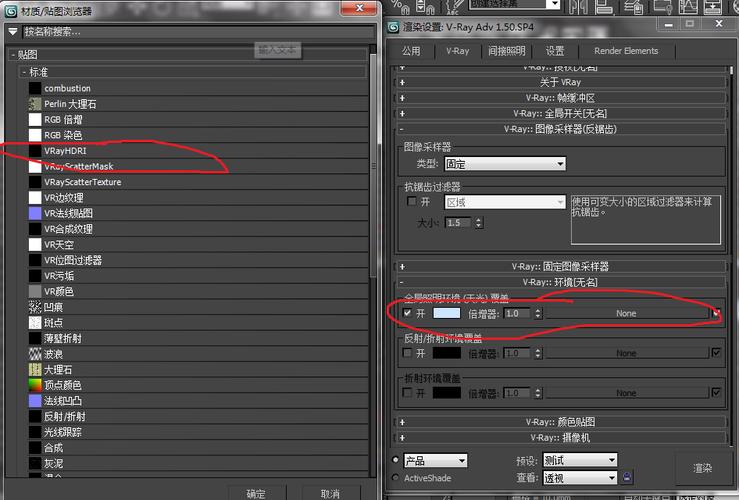Select the Align tool in main toolbar
Viewport: 739px width, 500px height.
pyautogui.click(x=604, y=6)
